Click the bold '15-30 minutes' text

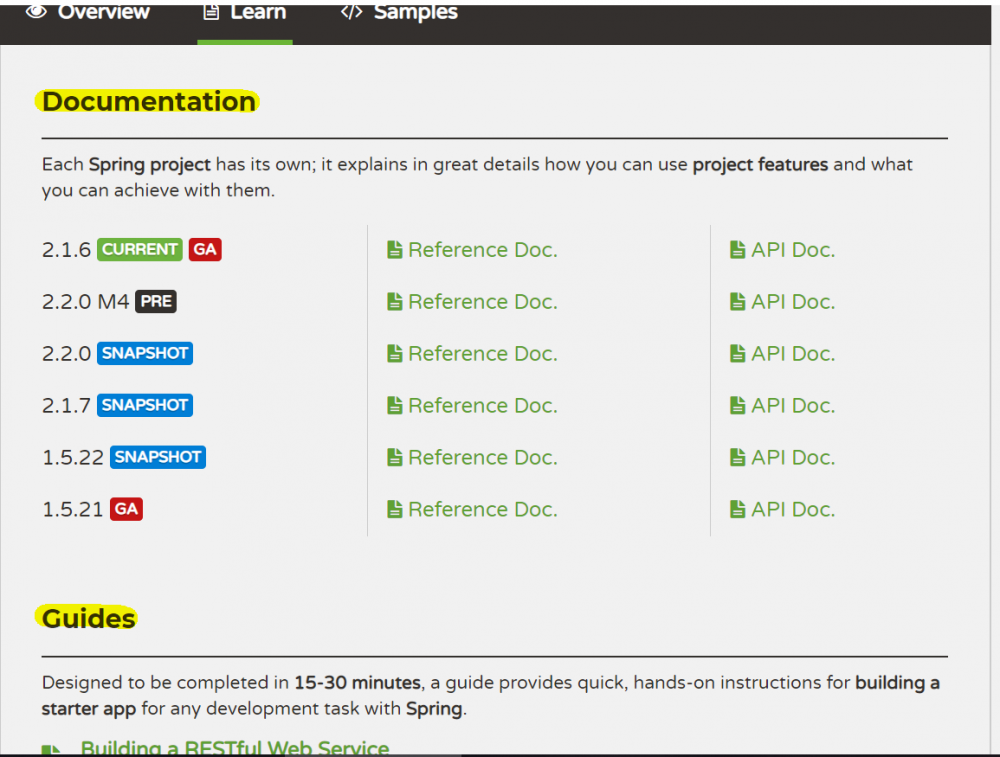click(357, 683)
